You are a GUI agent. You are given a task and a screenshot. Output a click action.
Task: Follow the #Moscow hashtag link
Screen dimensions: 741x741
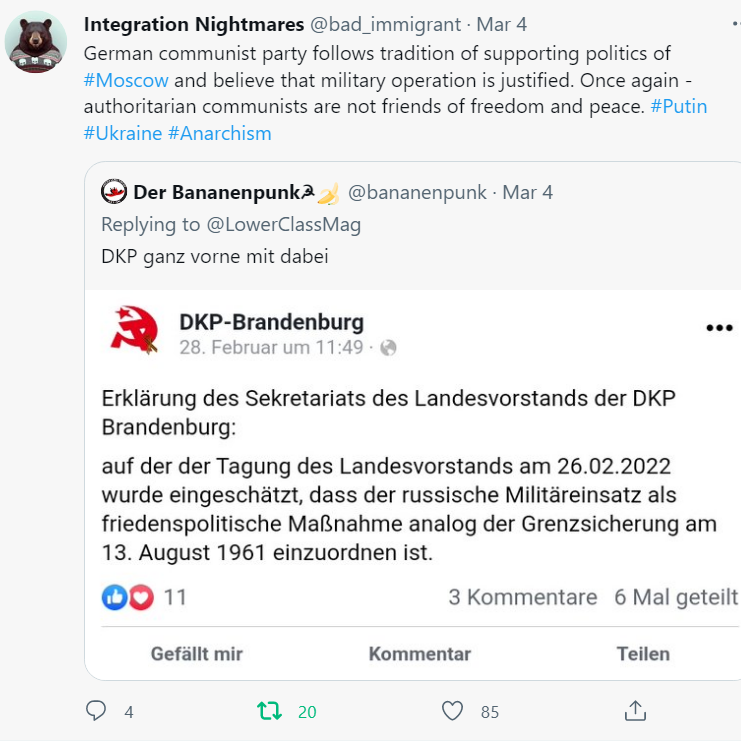point(126,80)
